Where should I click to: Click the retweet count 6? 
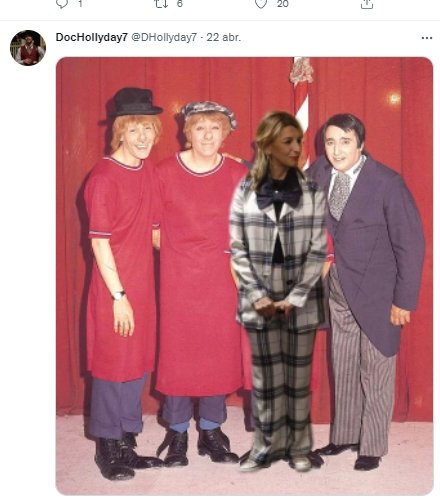pos(180,3)
